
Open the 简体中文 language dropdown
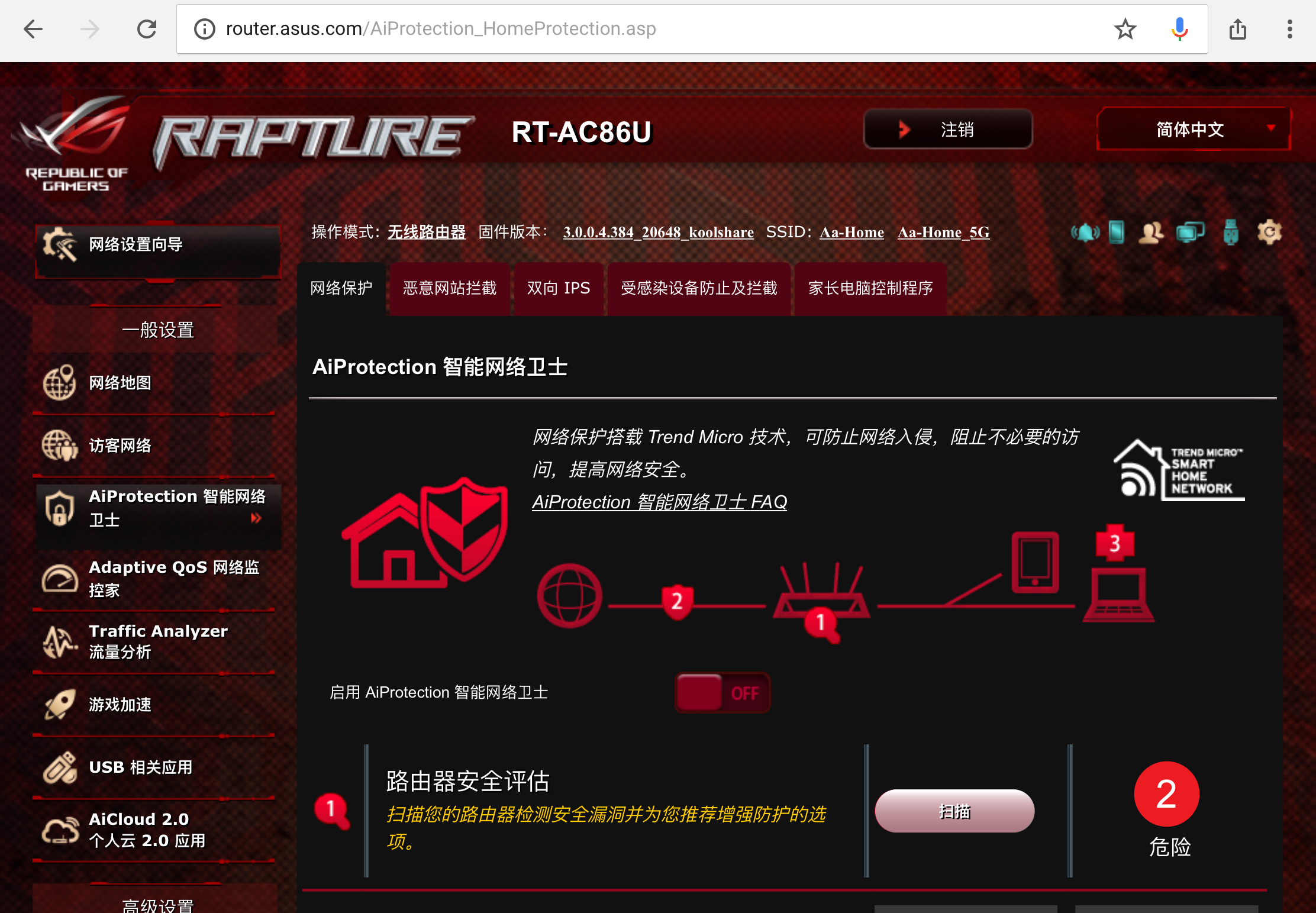click(x=1193, y=129)
